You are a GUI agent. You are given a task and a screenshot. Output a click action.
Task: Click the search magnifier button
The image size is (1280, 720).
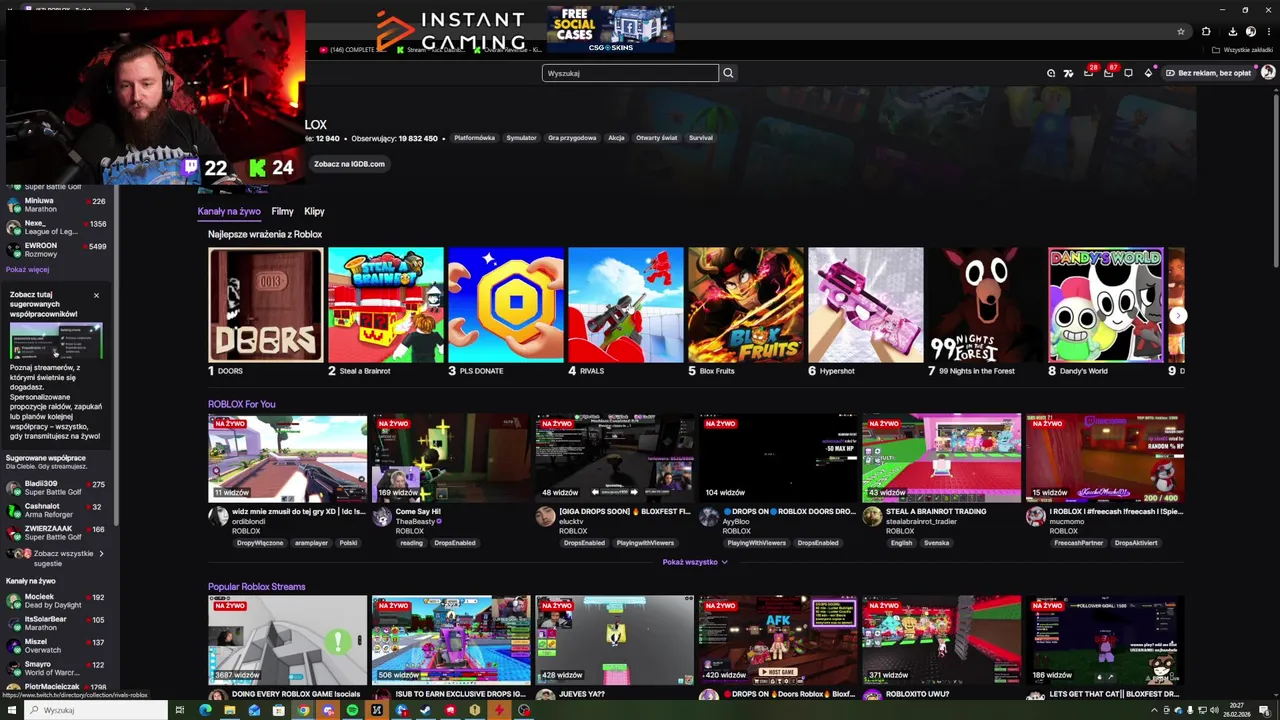[728, 73]
